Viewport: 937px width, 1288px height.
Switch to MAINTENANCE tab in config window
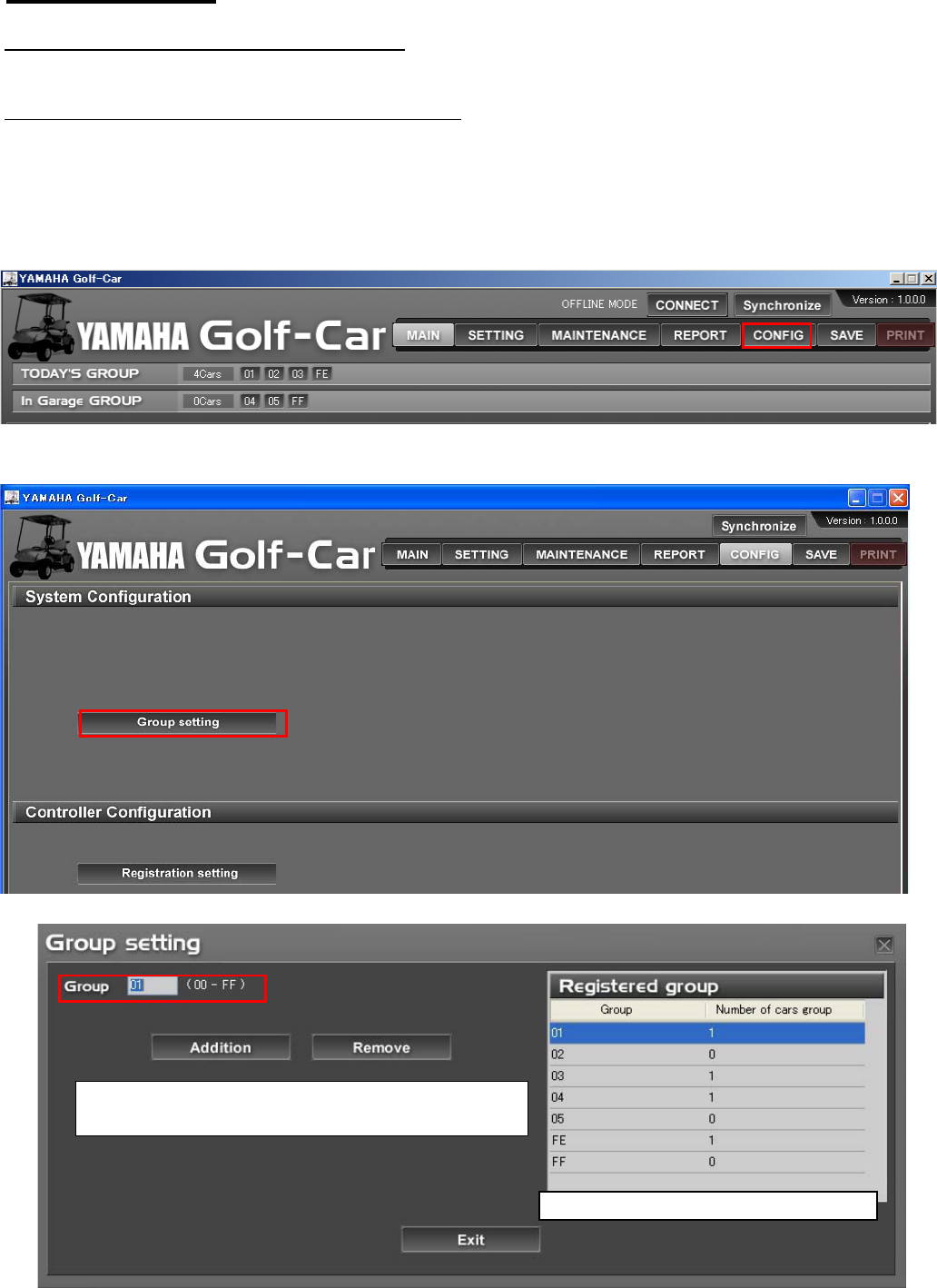pyautogui.click(x=581, y=554)
